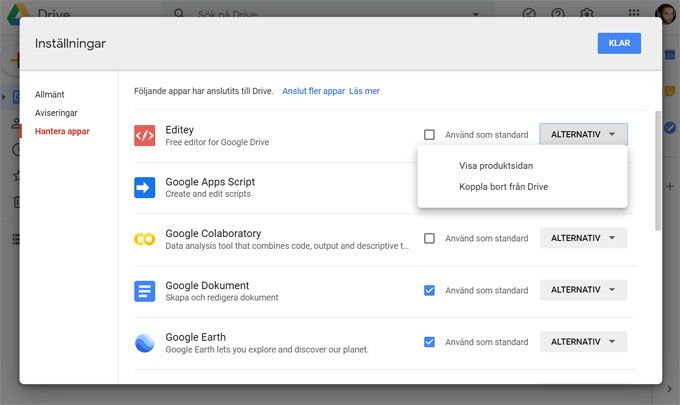Open Google Dokument ALTERNATIV dropdown
680x405 pixels.
pyautogui.click(x=583, y=290)
